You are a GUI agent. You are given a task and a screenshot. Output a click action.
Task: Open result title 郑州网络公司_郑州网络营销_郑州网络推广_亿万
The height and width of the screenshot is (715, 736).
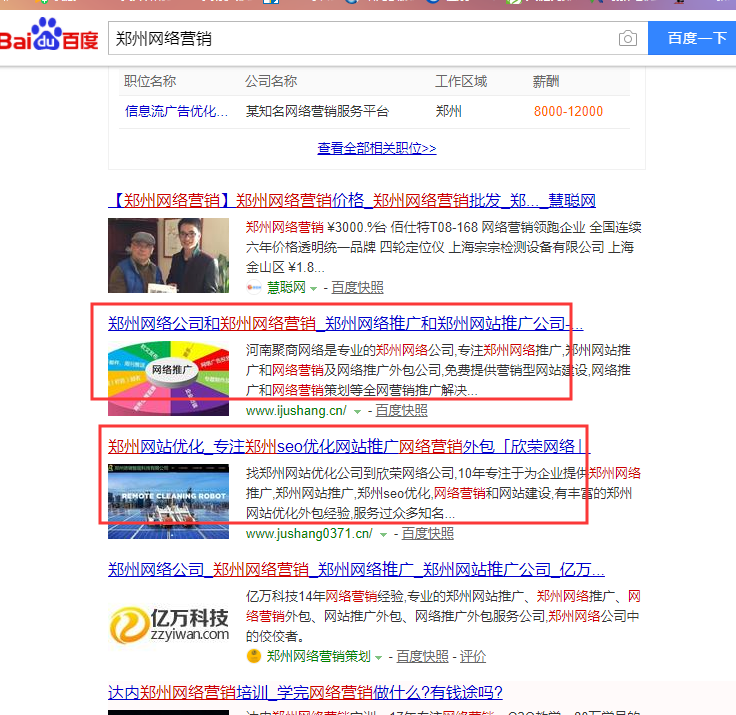point(356,569)
